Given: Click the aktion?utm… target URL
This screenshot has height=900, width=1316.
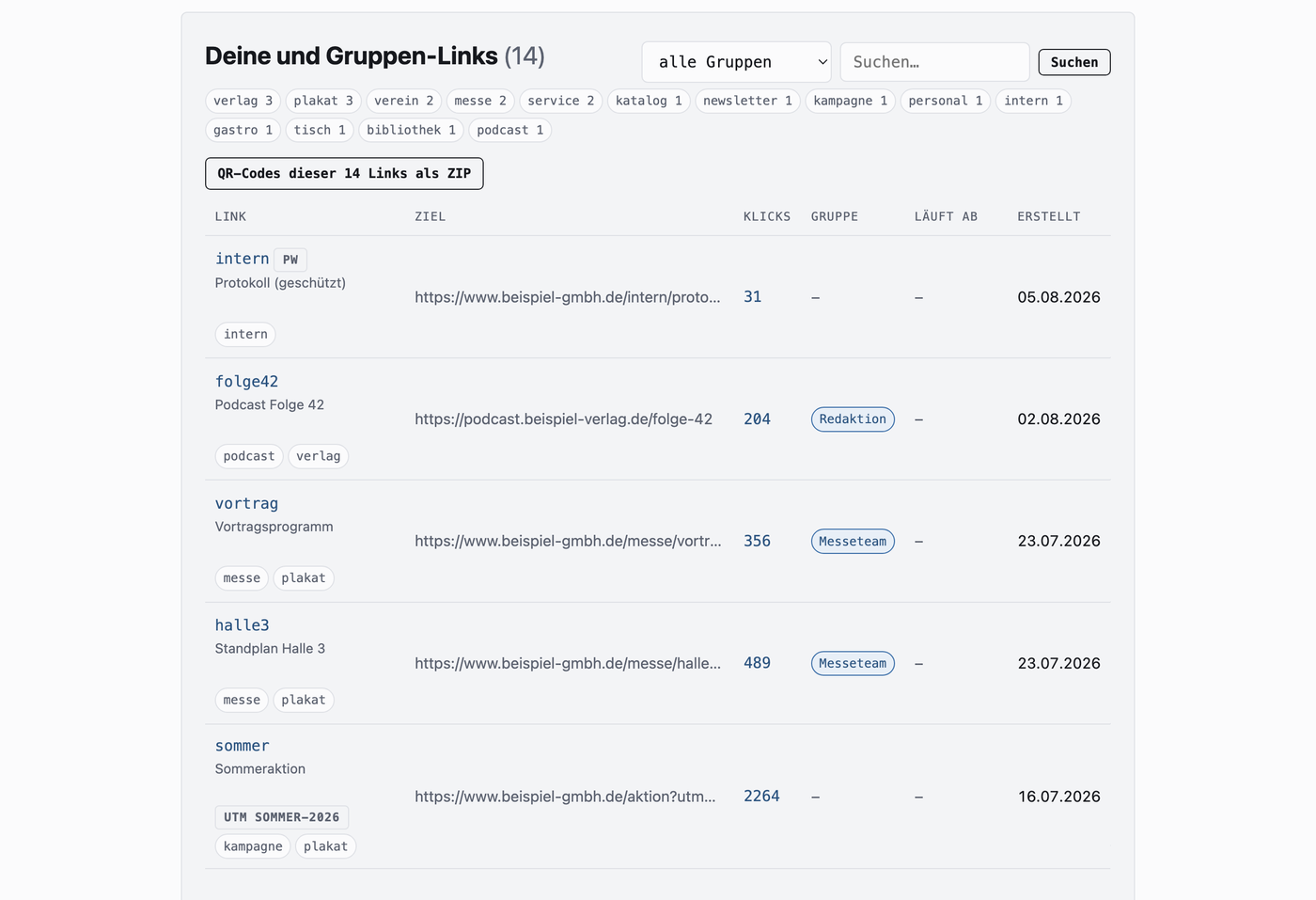Looking at the screenshot, I should click(565, 797).
